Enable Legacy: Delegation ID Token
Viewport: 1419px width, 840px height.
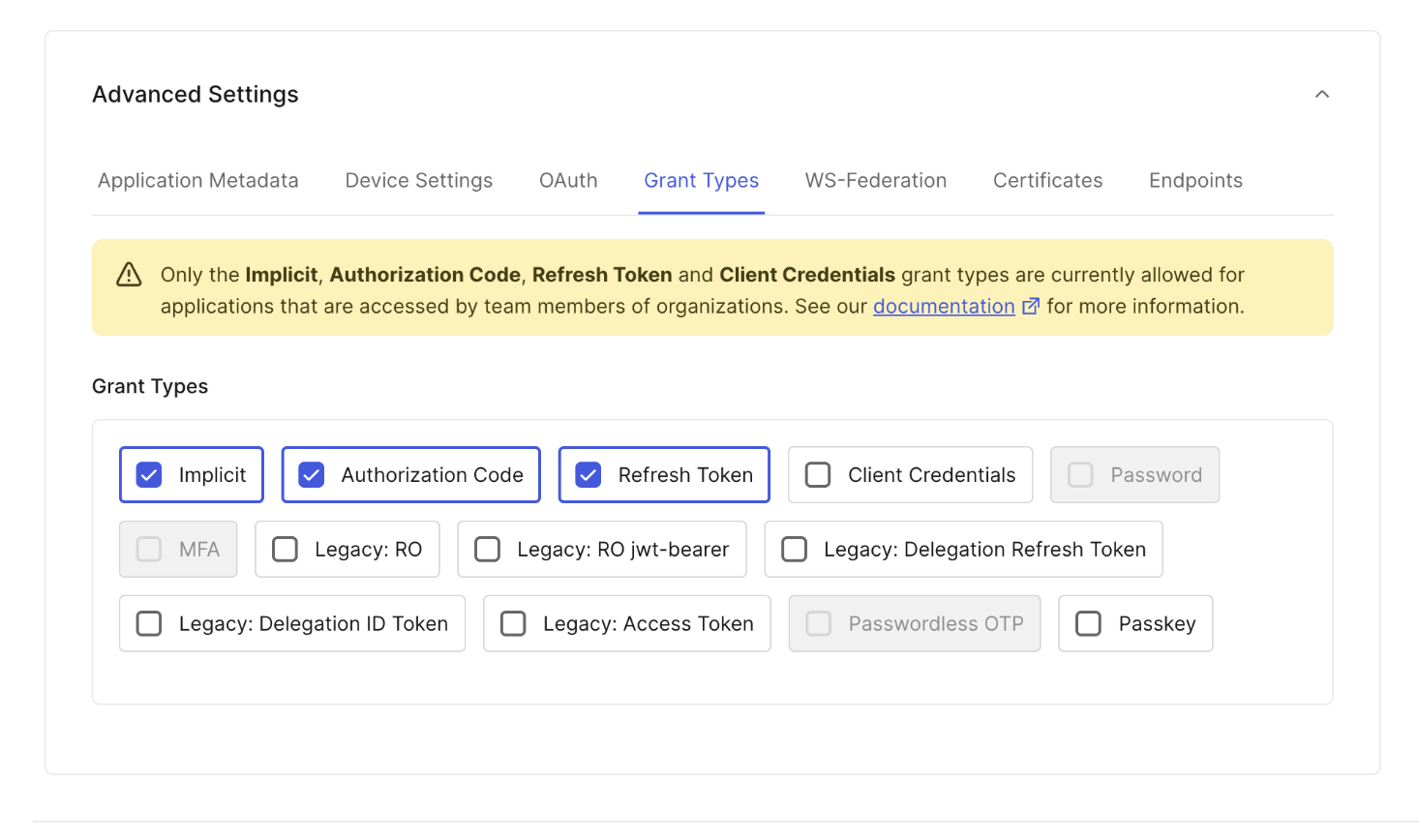click(148, 623)
